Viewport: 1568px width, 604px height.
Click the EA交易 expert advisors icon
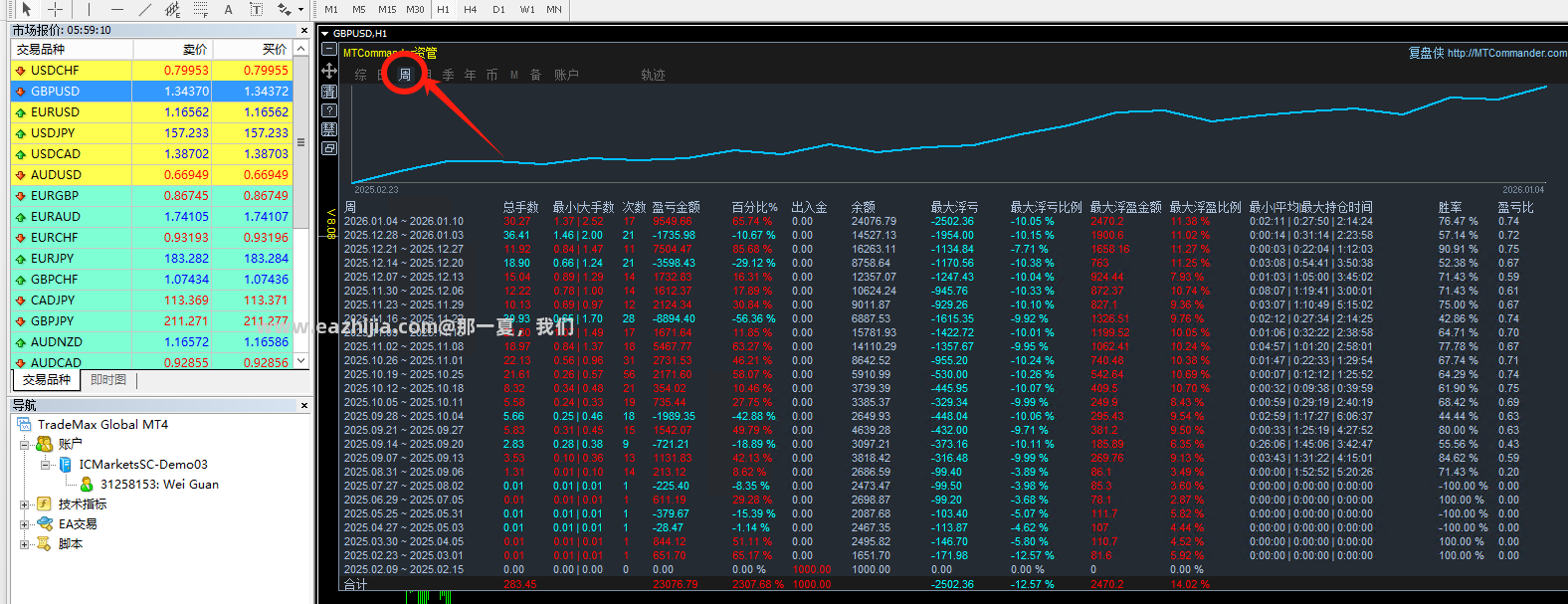coord(45,524)
